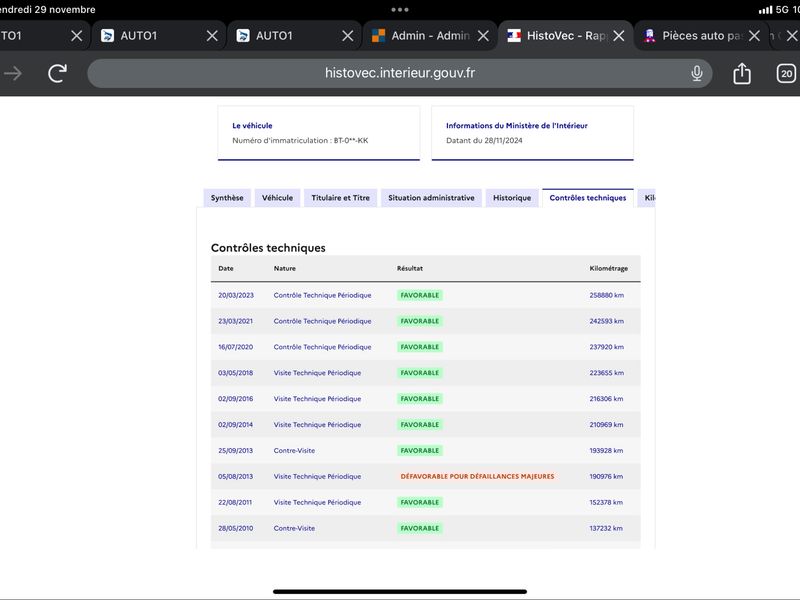Tap the iPad home indicator bar
The width and height of the screenshot is (800, 600).
tap(399, 592)
